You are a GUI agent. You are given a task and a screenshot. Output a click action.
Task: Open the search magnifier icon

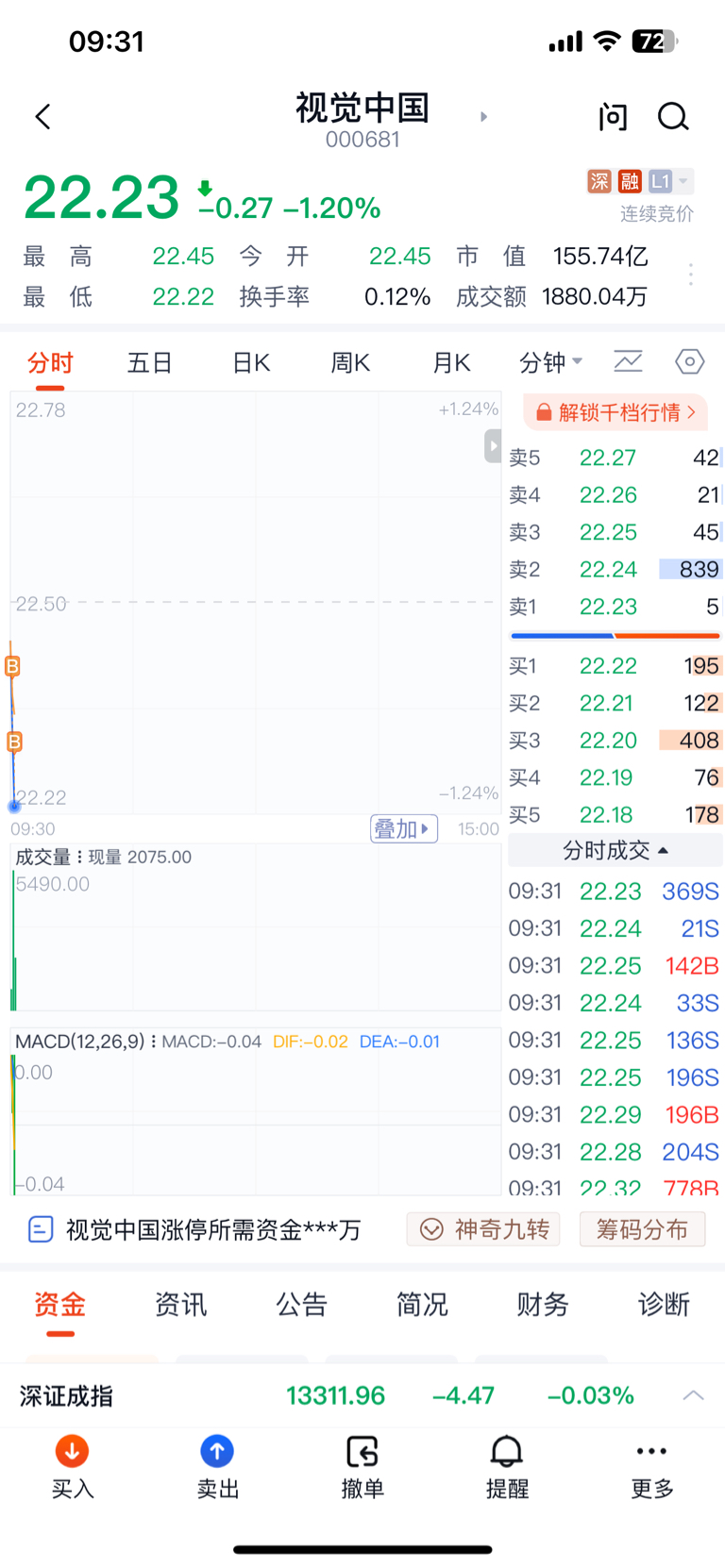[673, 117]
